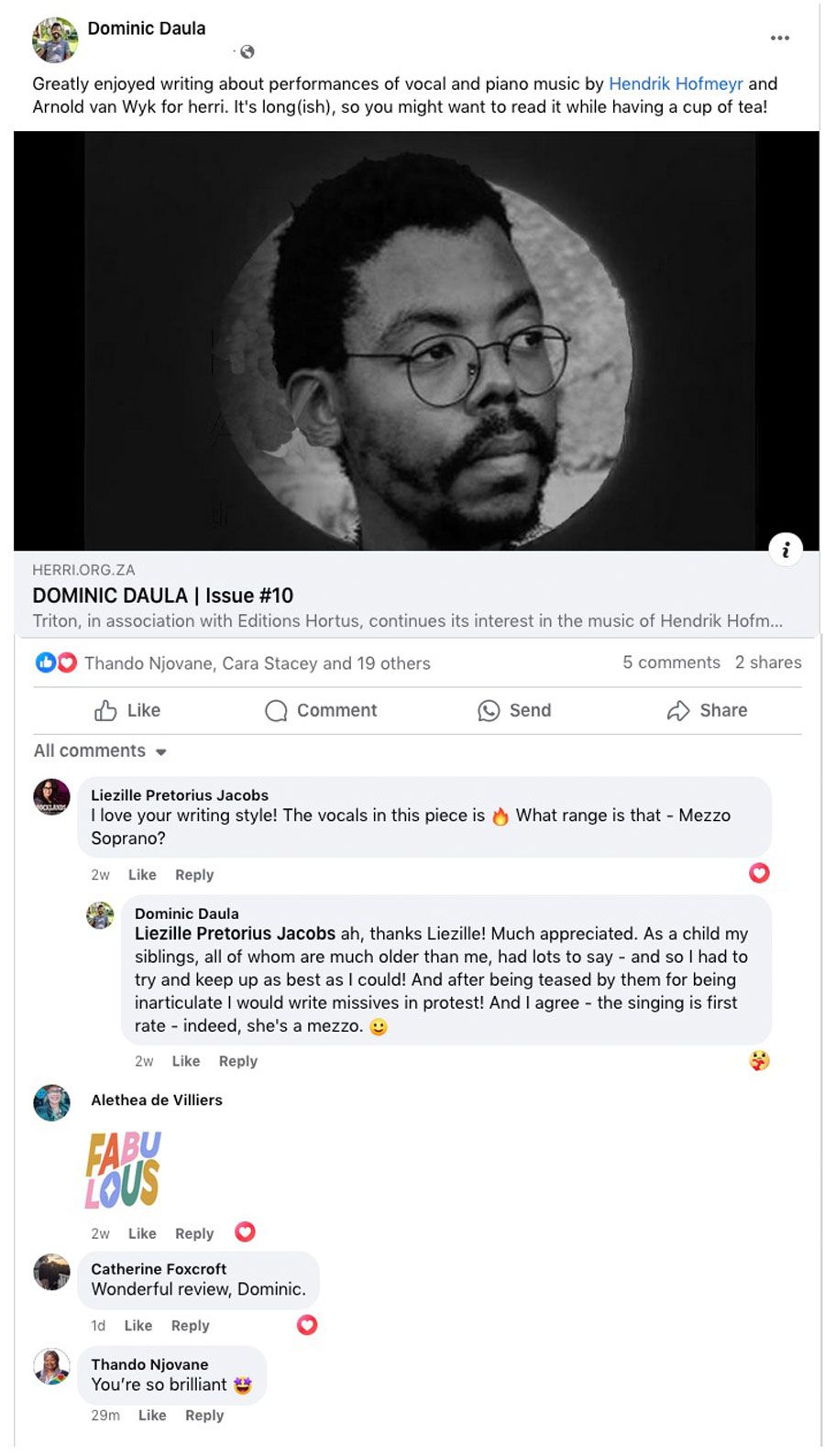Click the globe public-audience icon
This screenshot has height=1456, width=825.
pyautogui.click(x=247, y=52)
